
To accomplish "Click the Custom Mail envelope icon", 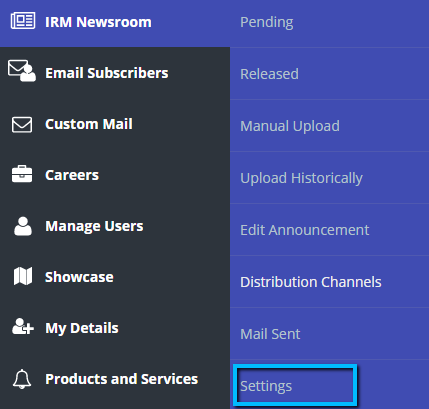I will pyautogui.click(x=22, y=125).
